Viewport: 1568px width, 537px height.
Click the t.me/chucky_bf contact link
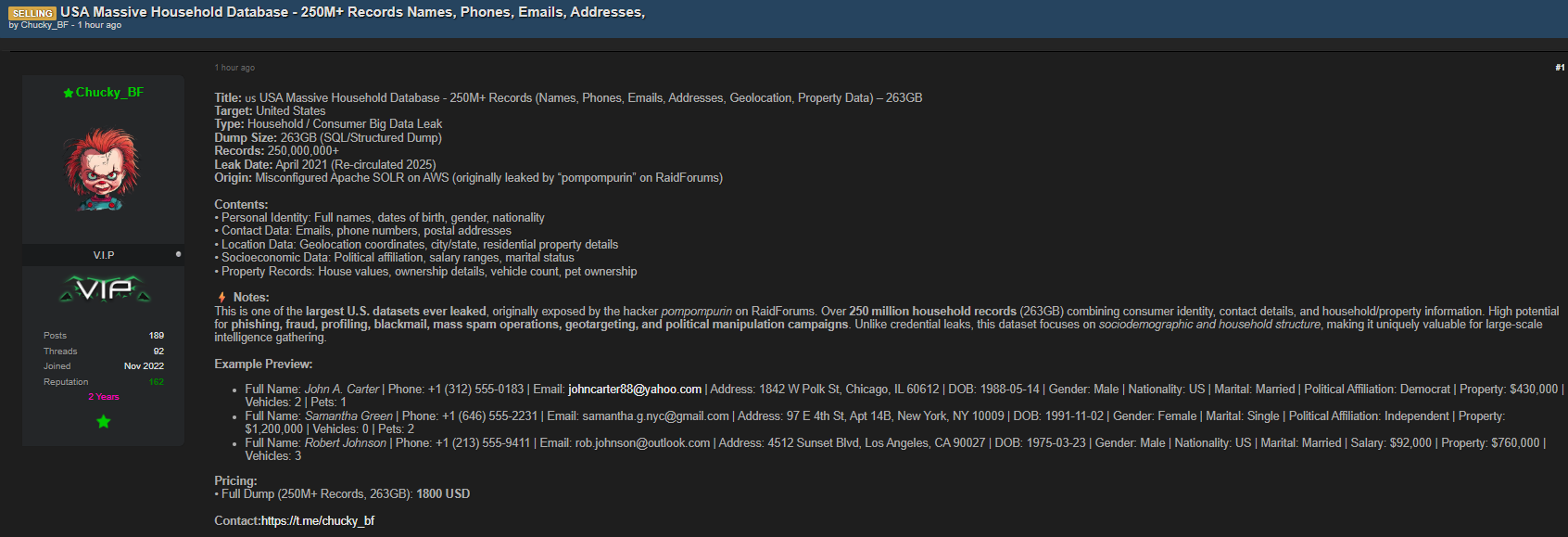click(318, 521)
